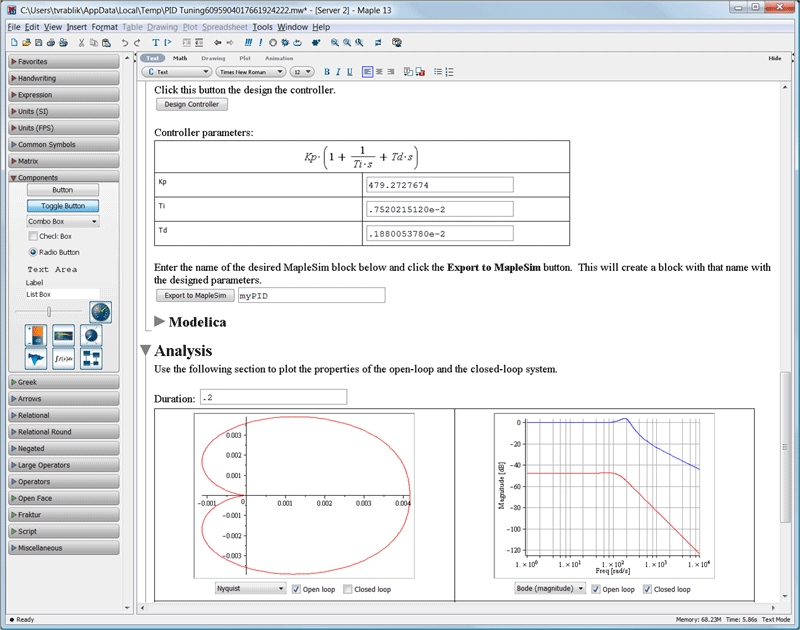Uncheck Closed loop under the Bode plot
The image size is (800, 630).
647,589
